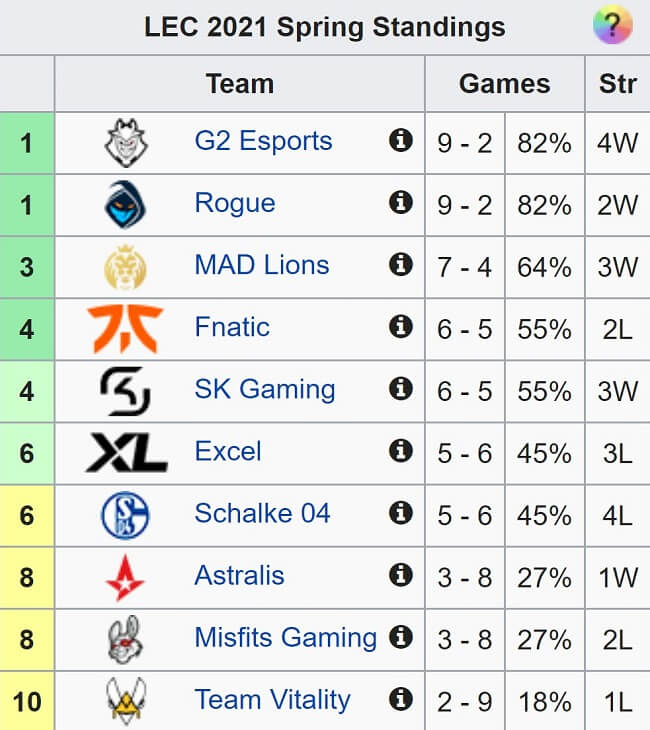Click the Str column header
This screenshot has width=650, height=730.
[618, 84]
